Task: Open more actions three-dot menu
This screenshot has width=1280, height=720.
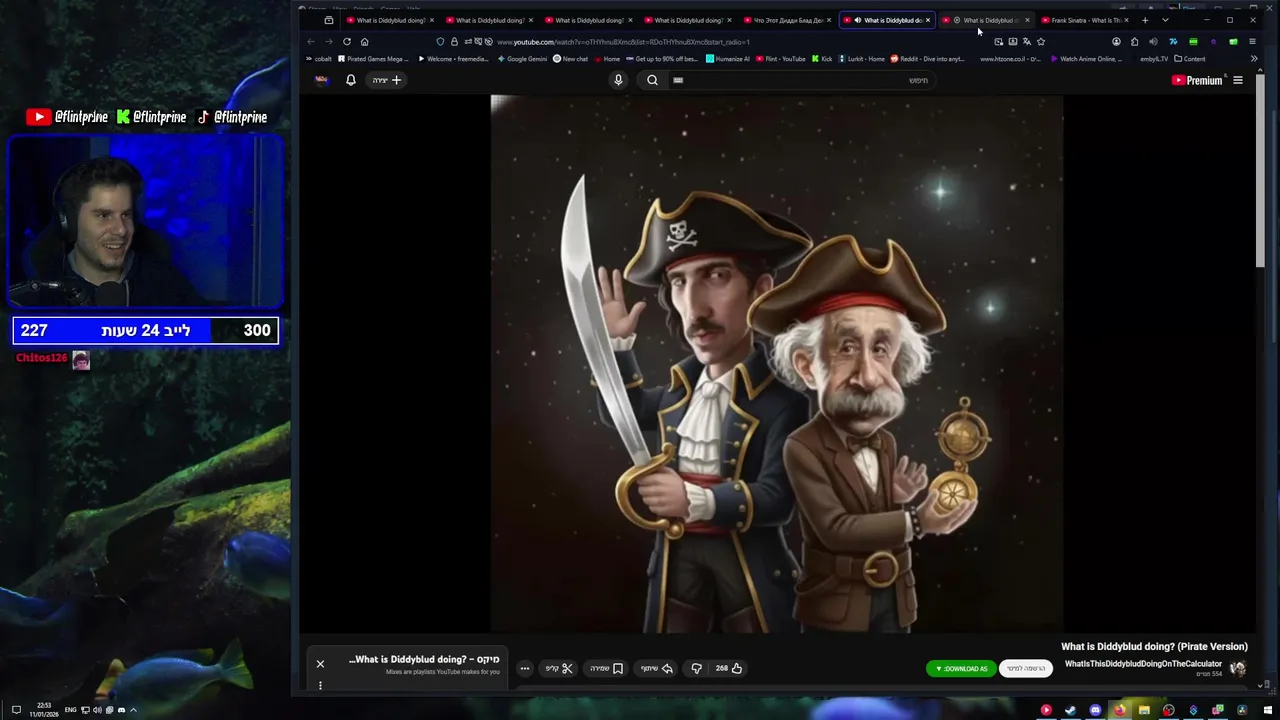Action: [x=524, y=668]
